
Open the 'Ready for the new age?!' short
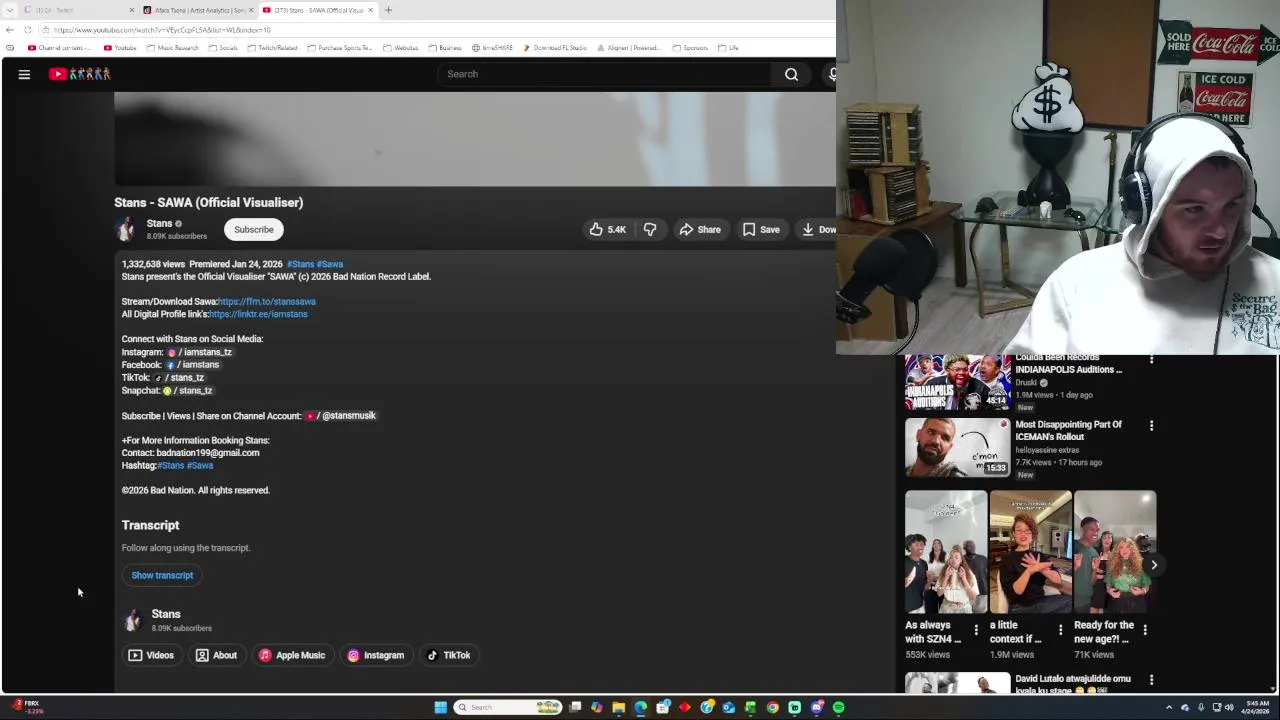pos(1115,552)
